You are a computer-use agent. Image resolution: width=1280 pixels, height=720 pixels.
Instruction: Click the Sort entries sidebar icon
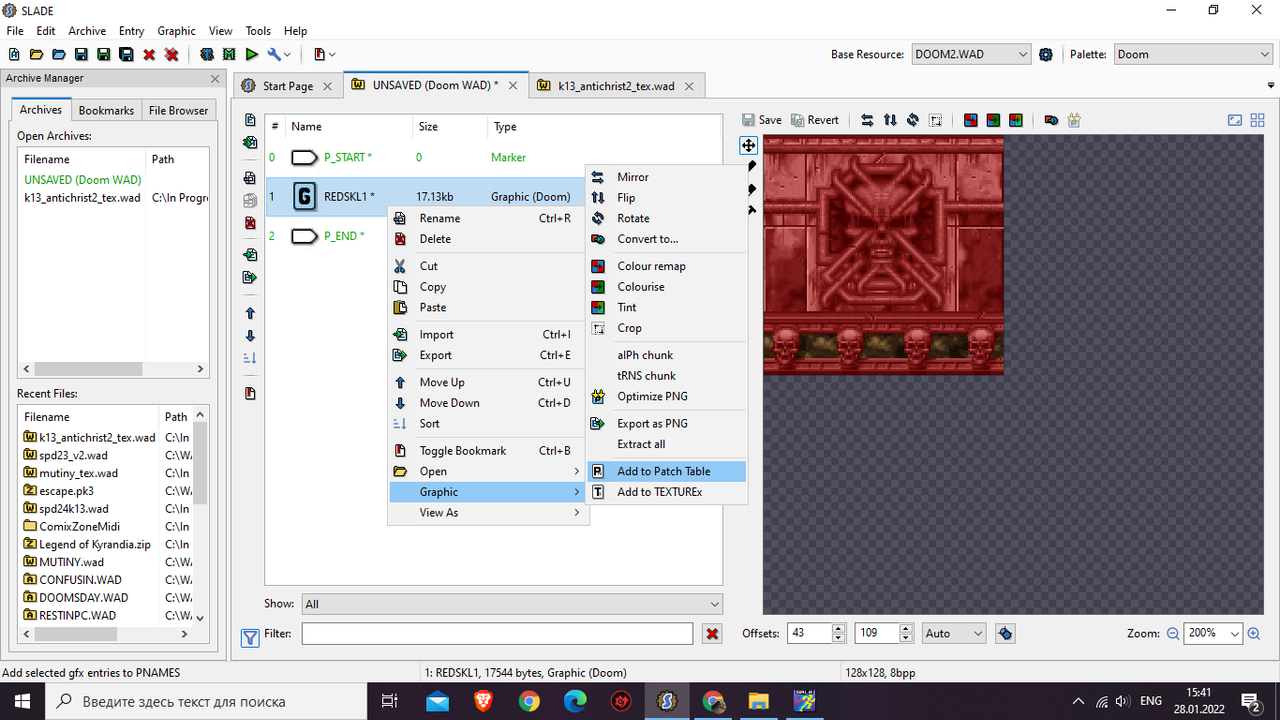pos(250,358)
